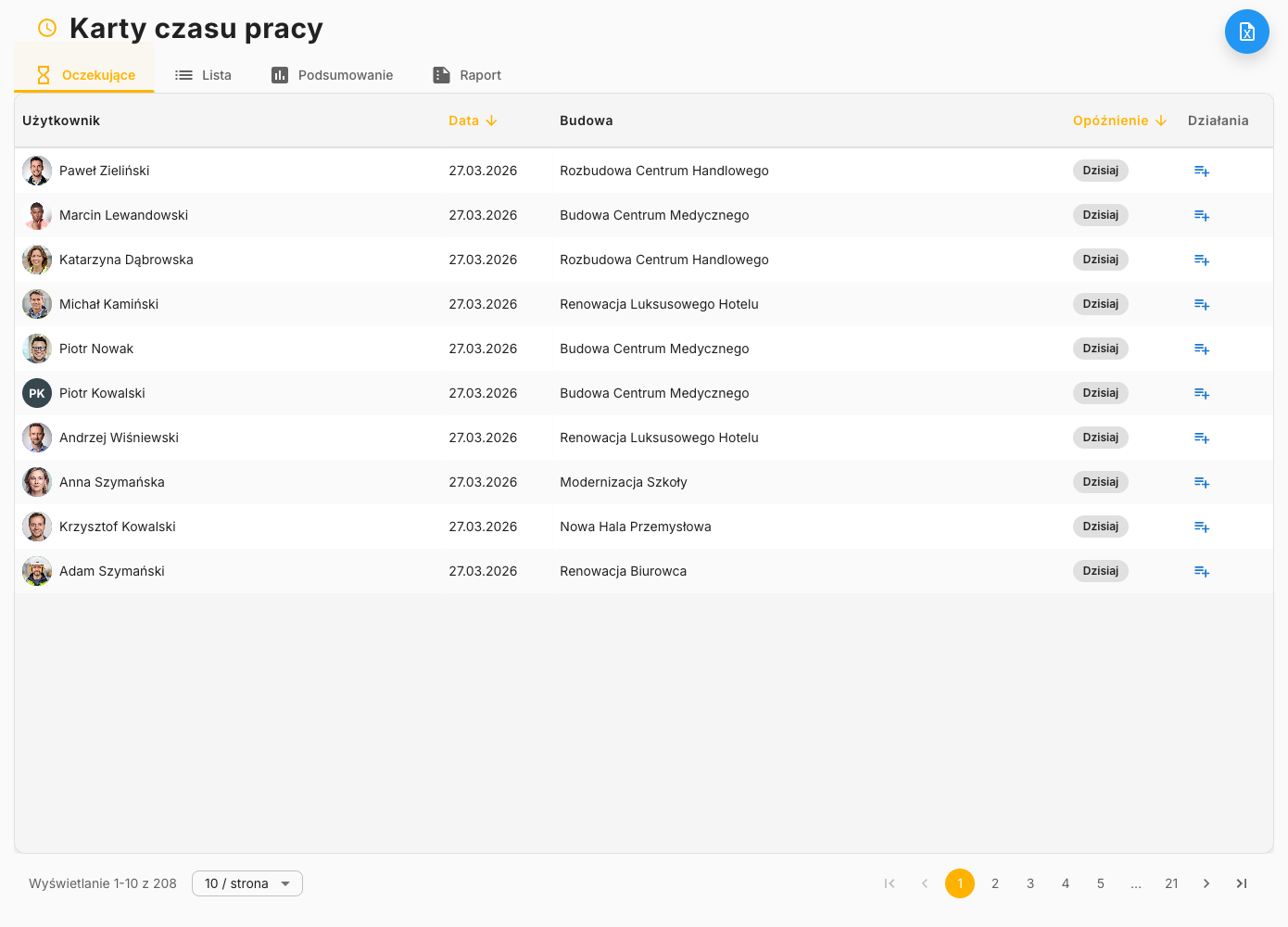Viewport: 1288px width, 927px height.
Task: Switch to the Lista tab
Action: pos(204,75)
